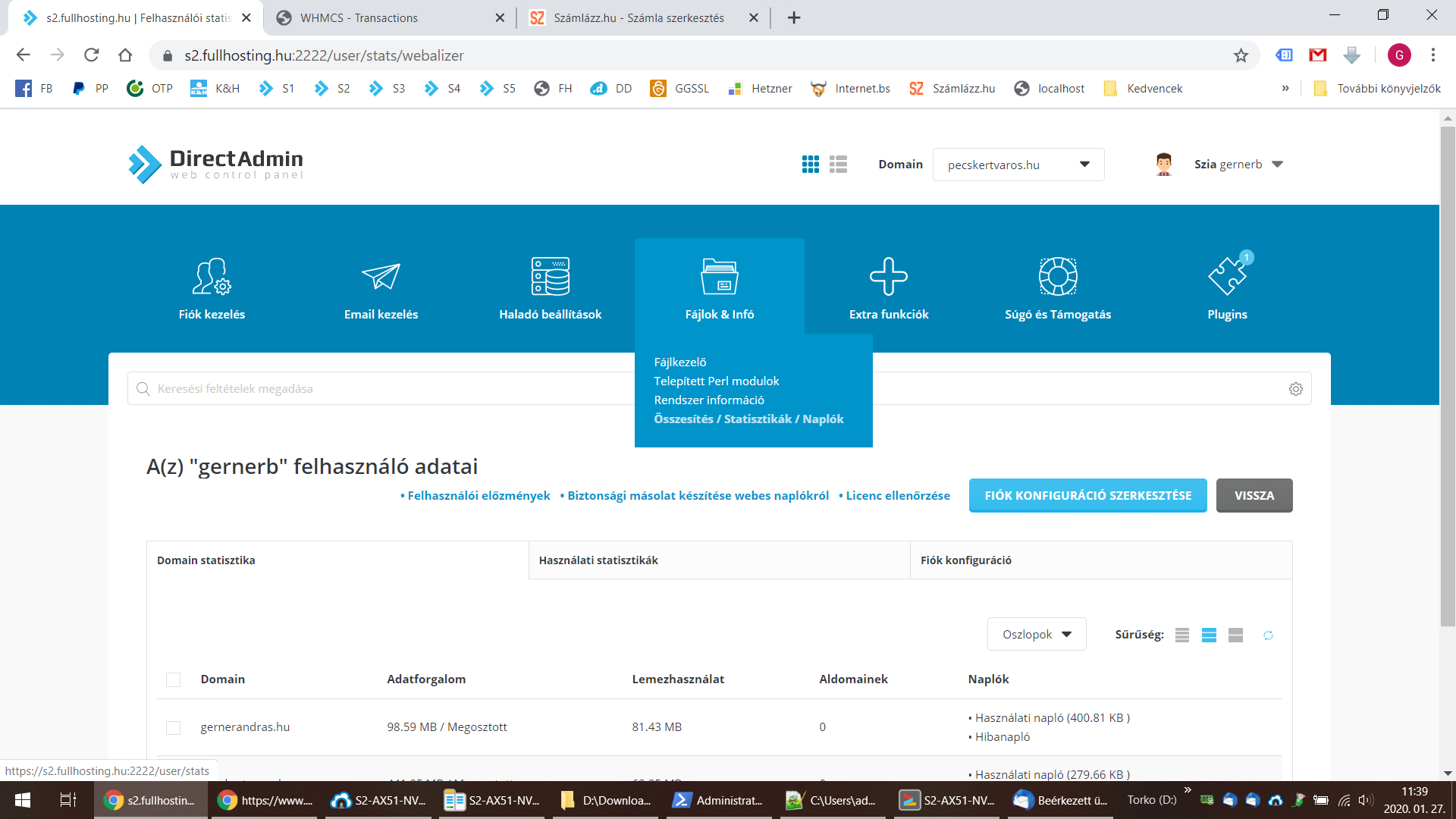The height and width of the screenshot is (819, 1456).
Task: Go to browser home page
Action: coord(126,55)
